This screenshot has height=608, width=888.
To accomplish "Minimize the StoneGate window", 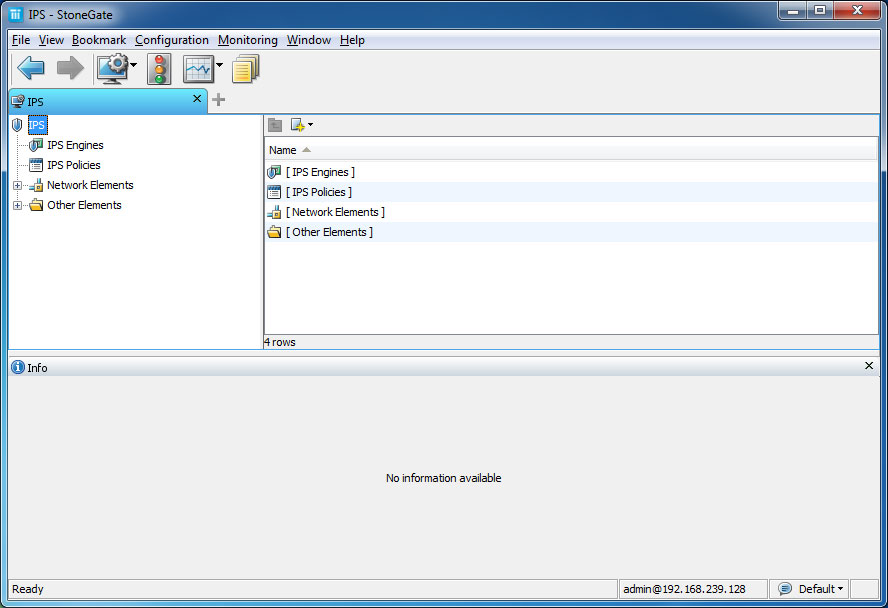I will [x=793, y=10].
